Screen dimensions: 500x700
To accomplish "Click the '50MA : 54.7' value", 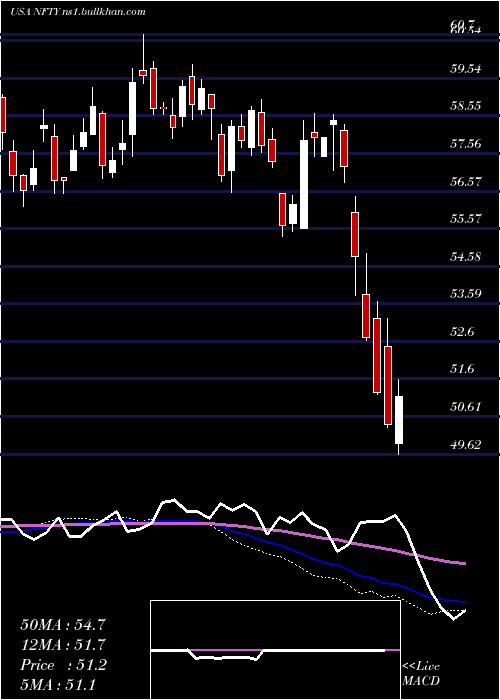I will coord(63,625).
